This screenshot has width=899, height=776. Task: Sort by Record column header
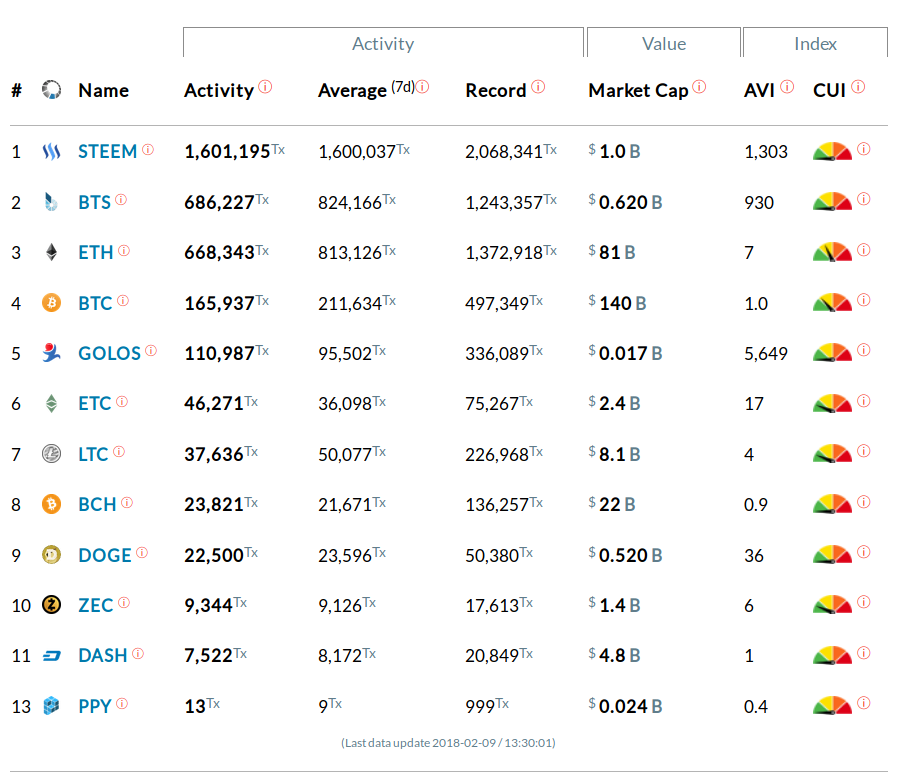495,90
